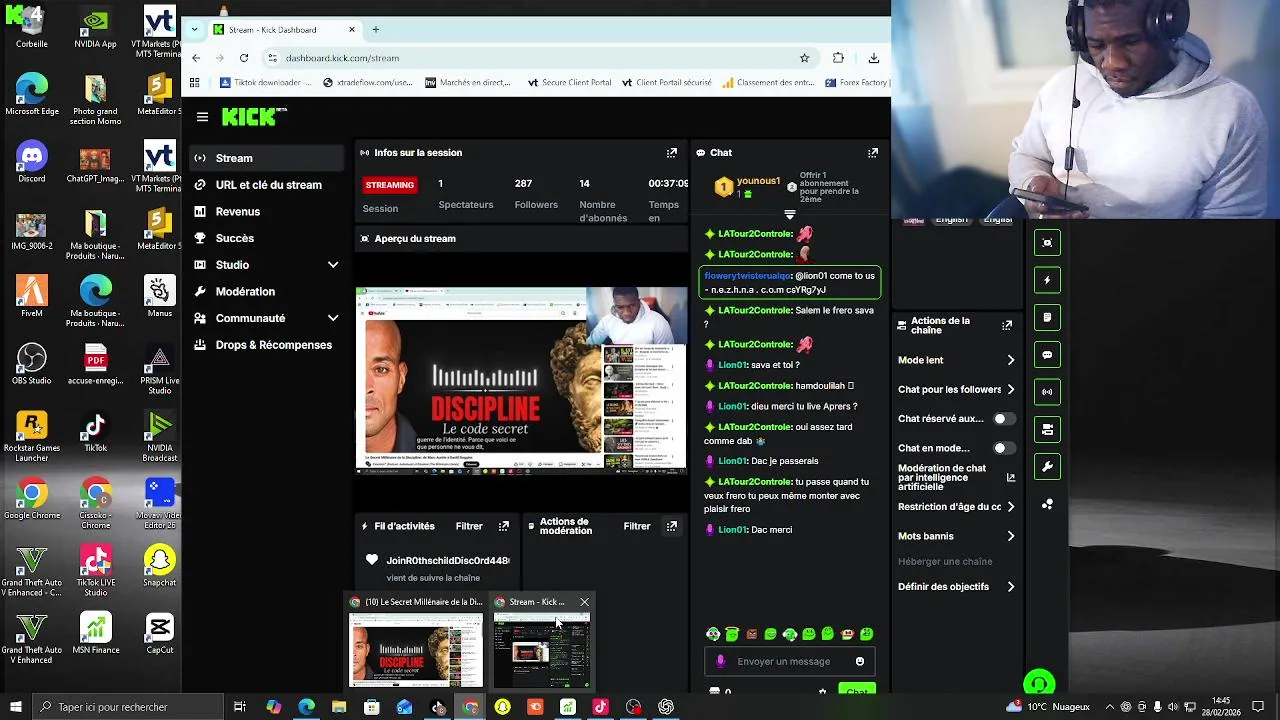The height and width of the screenshot is (720, 1280).
Task: Open Modération de chat par intelligence artificielle
Action: coord(956,478)
